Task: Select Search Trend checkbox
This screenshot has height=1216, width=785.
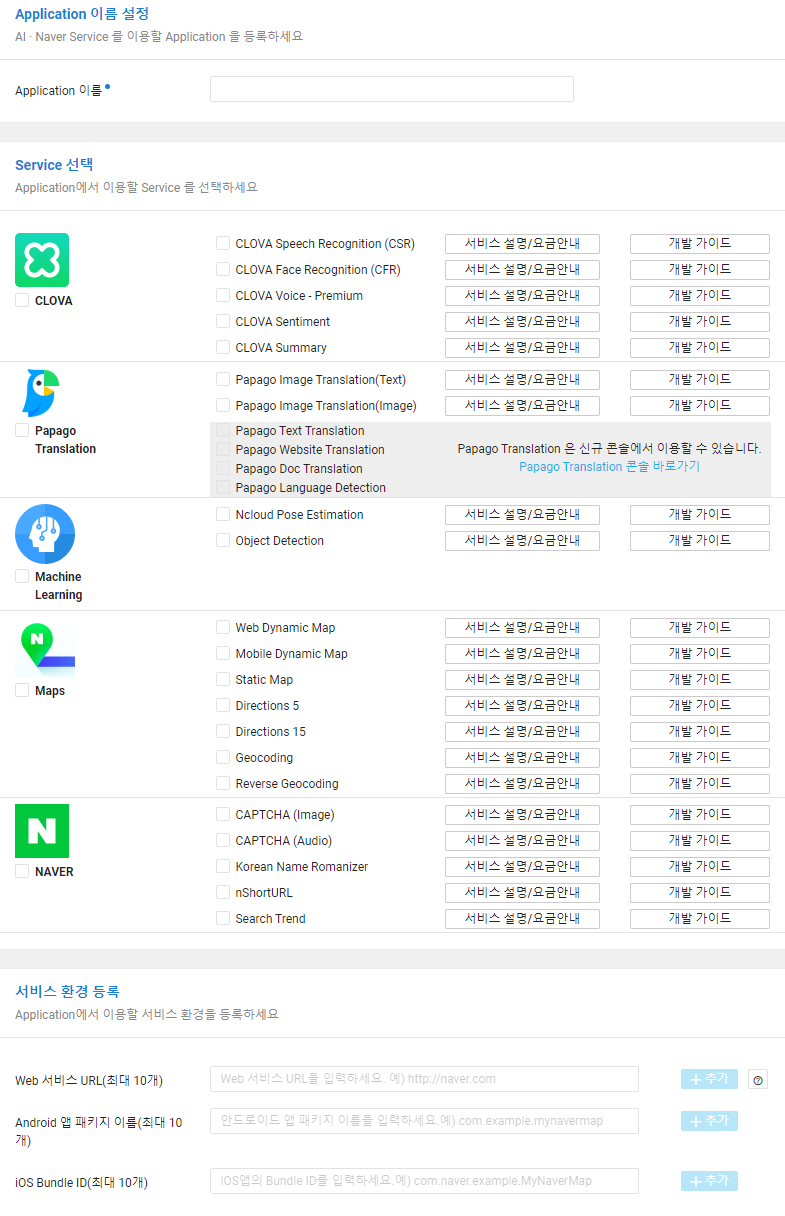Action: 223,918
